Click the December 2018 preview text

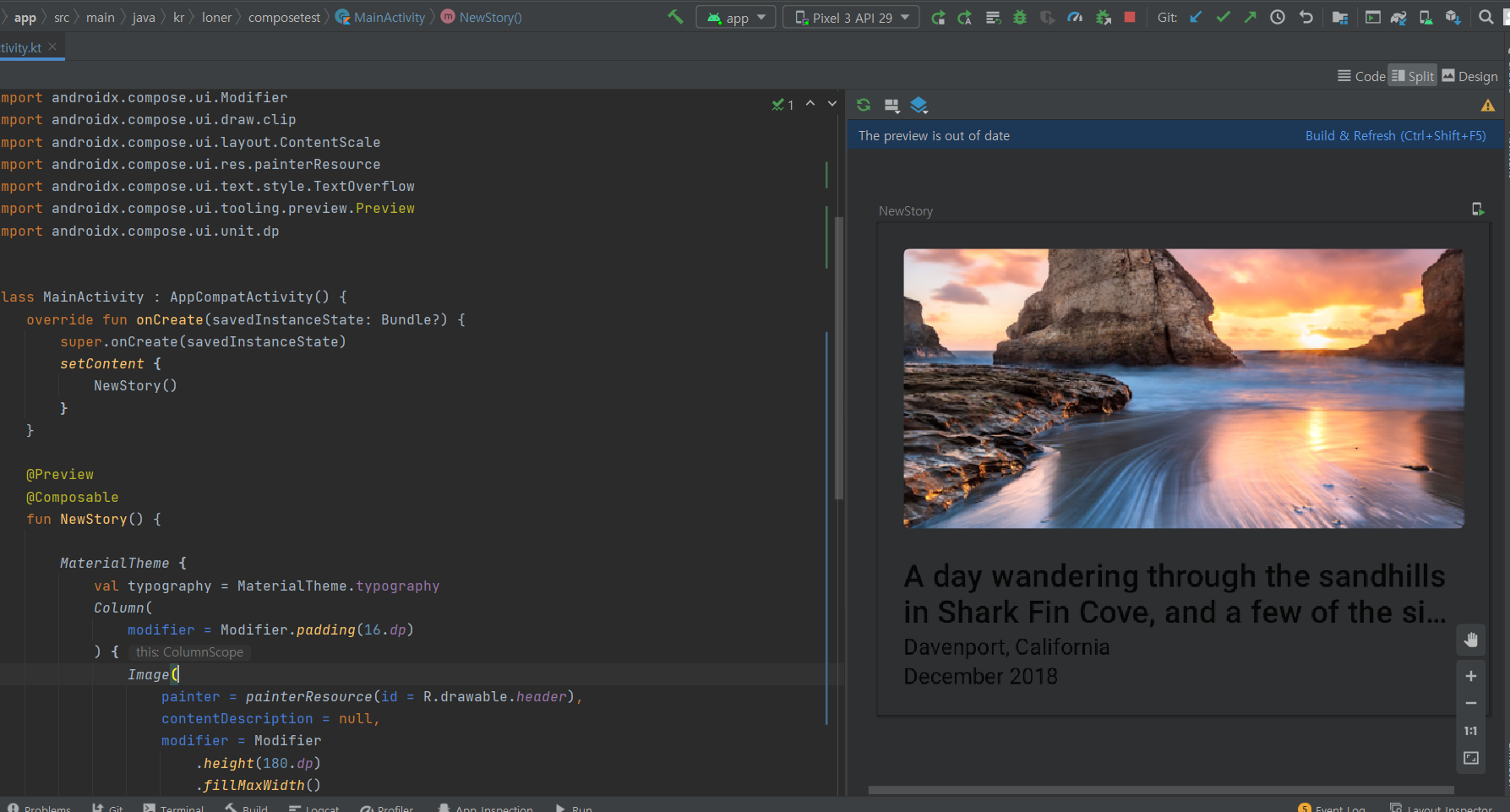click(x=980, y=676)
